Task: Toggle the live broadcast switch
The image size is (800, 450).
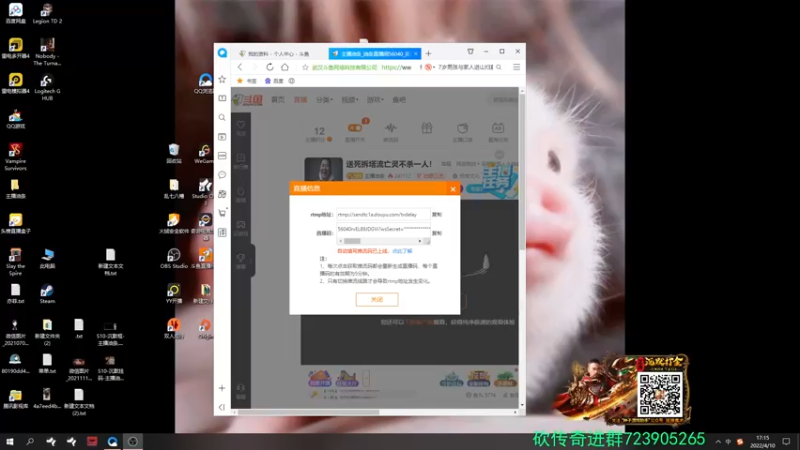Action: coord(355,128)
